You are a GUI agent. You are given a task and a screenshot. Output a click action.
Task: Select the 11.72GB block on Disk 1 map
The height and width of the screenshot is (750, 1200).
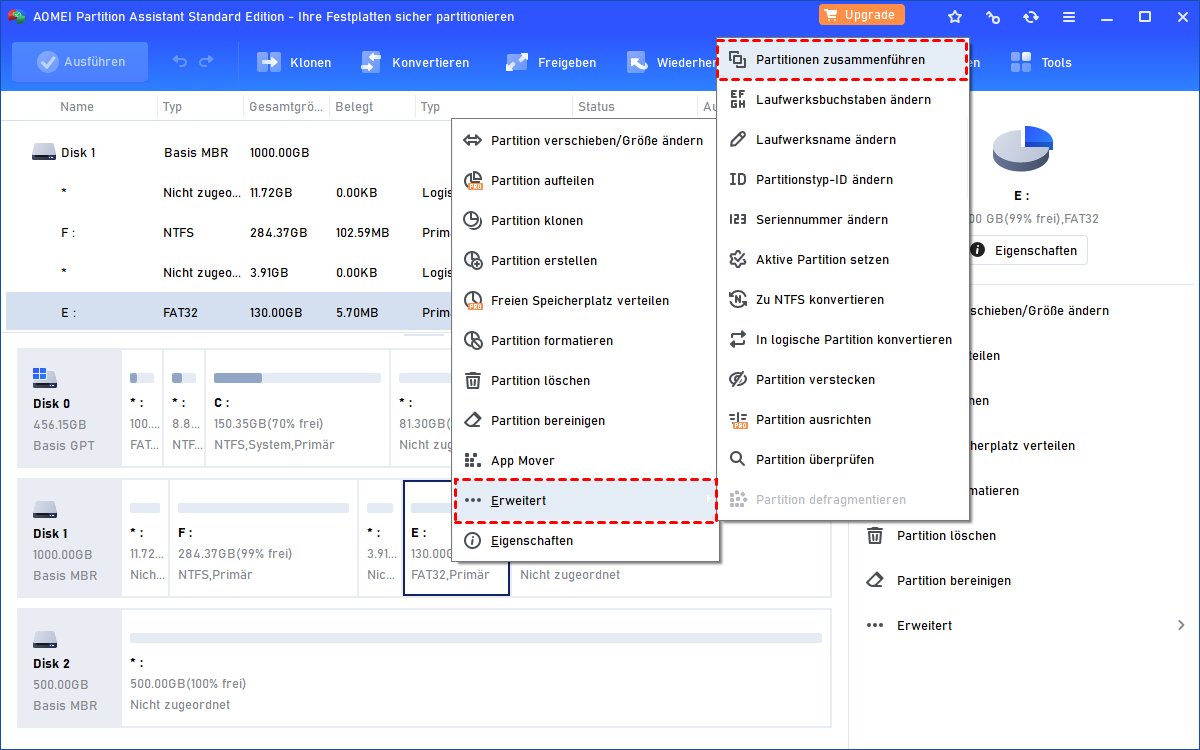click(x=145, y=538)
